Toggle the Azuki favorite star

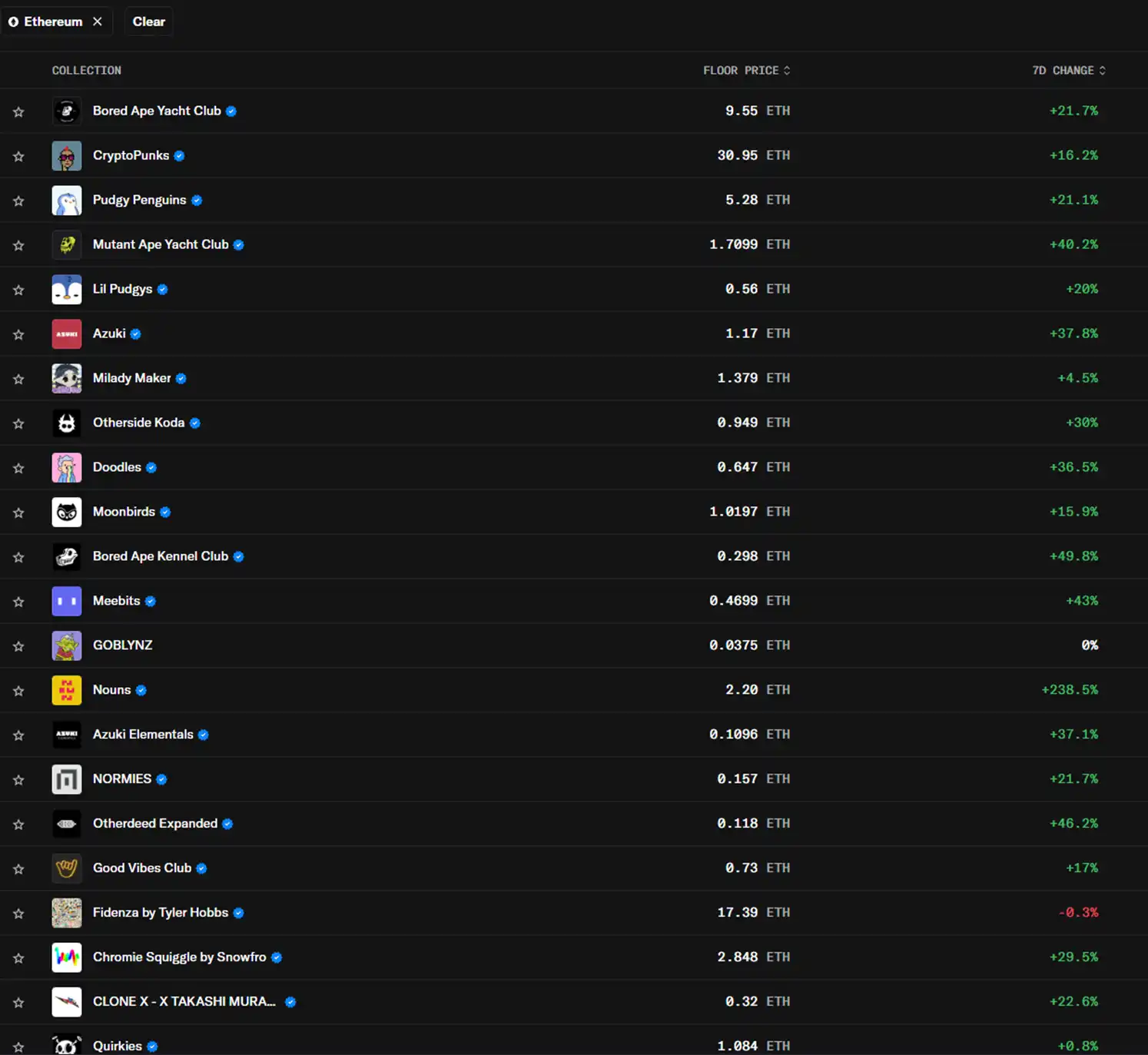tap(18, 334)
